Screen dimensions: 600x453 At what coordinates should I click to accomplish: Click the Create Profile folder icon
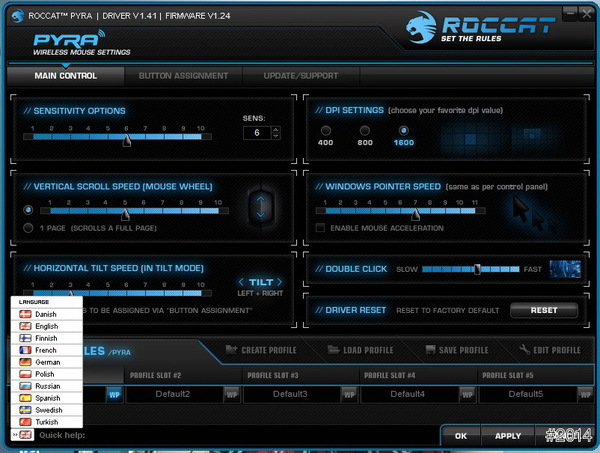pyautogui.click(x=233, y=350)
